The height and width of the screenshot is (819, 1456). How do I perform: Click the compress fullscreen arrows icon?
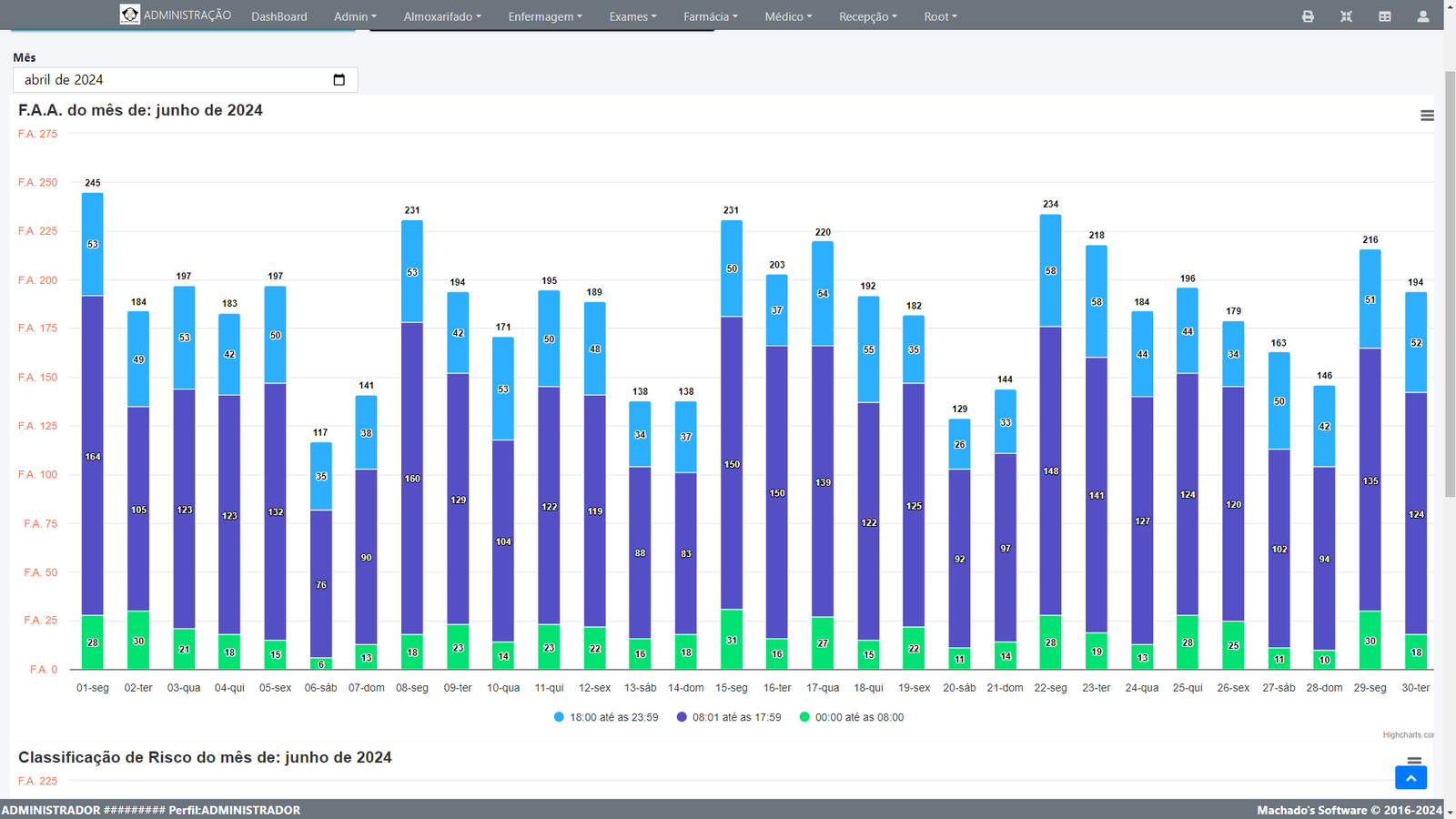pyautogui.click(x=1346, y=16)
